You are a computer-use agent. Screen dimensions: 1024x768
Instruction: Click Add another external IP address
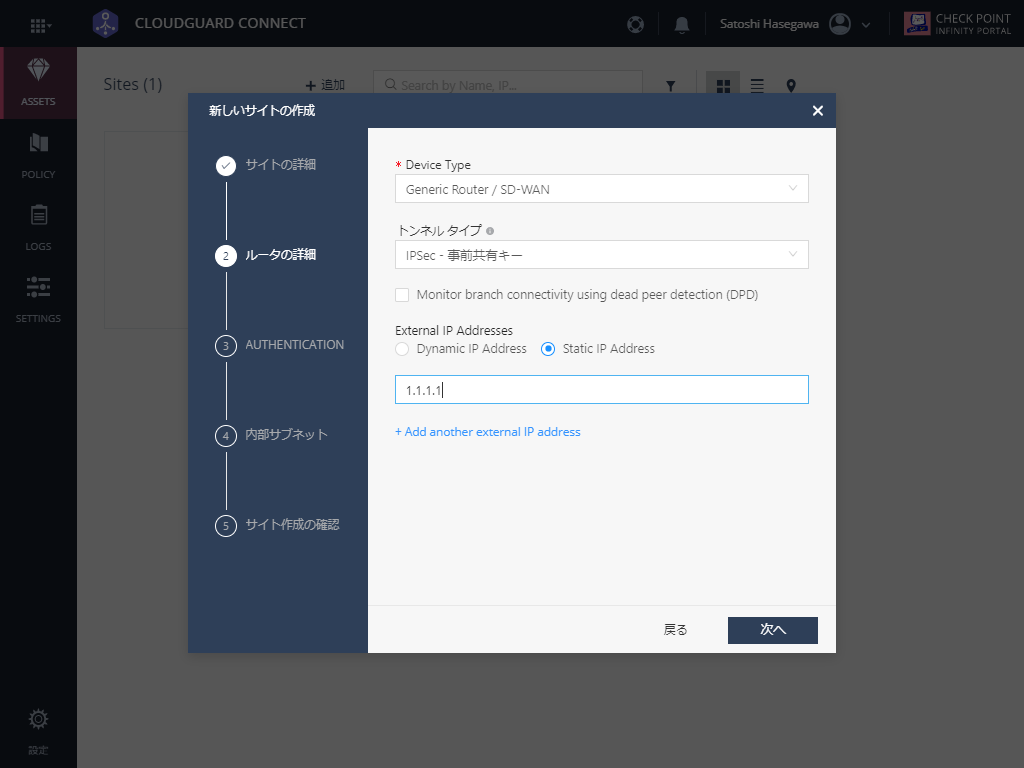click(x=488, y=432)
